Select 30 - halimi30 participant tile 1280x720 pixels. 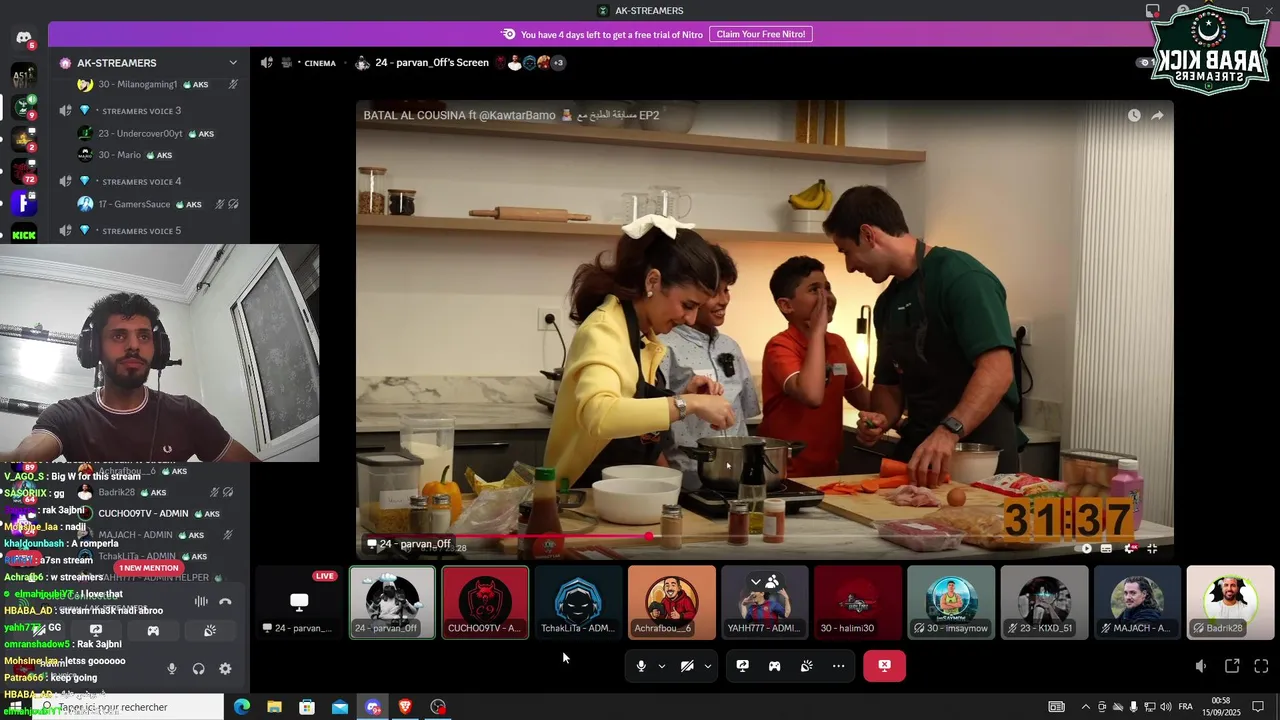click(x=857, y=602)
